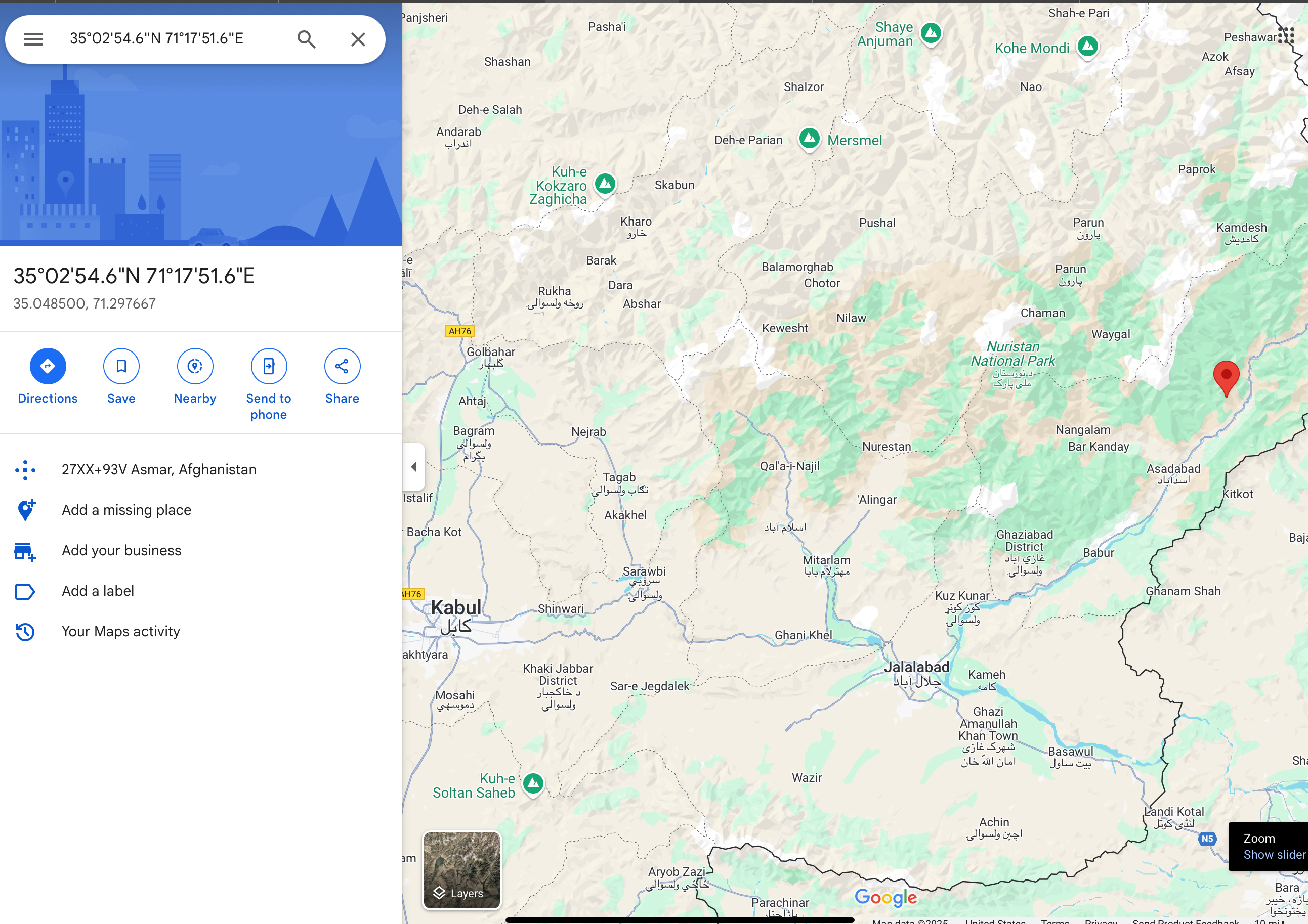Open the Layers map type thumbnail
1308x924 pixels.
click(461, 870)
